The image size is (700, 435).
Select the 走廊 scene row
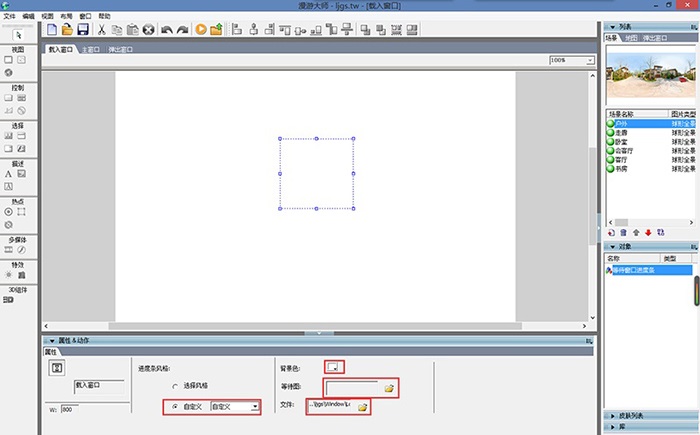click(x=650, y=133)
